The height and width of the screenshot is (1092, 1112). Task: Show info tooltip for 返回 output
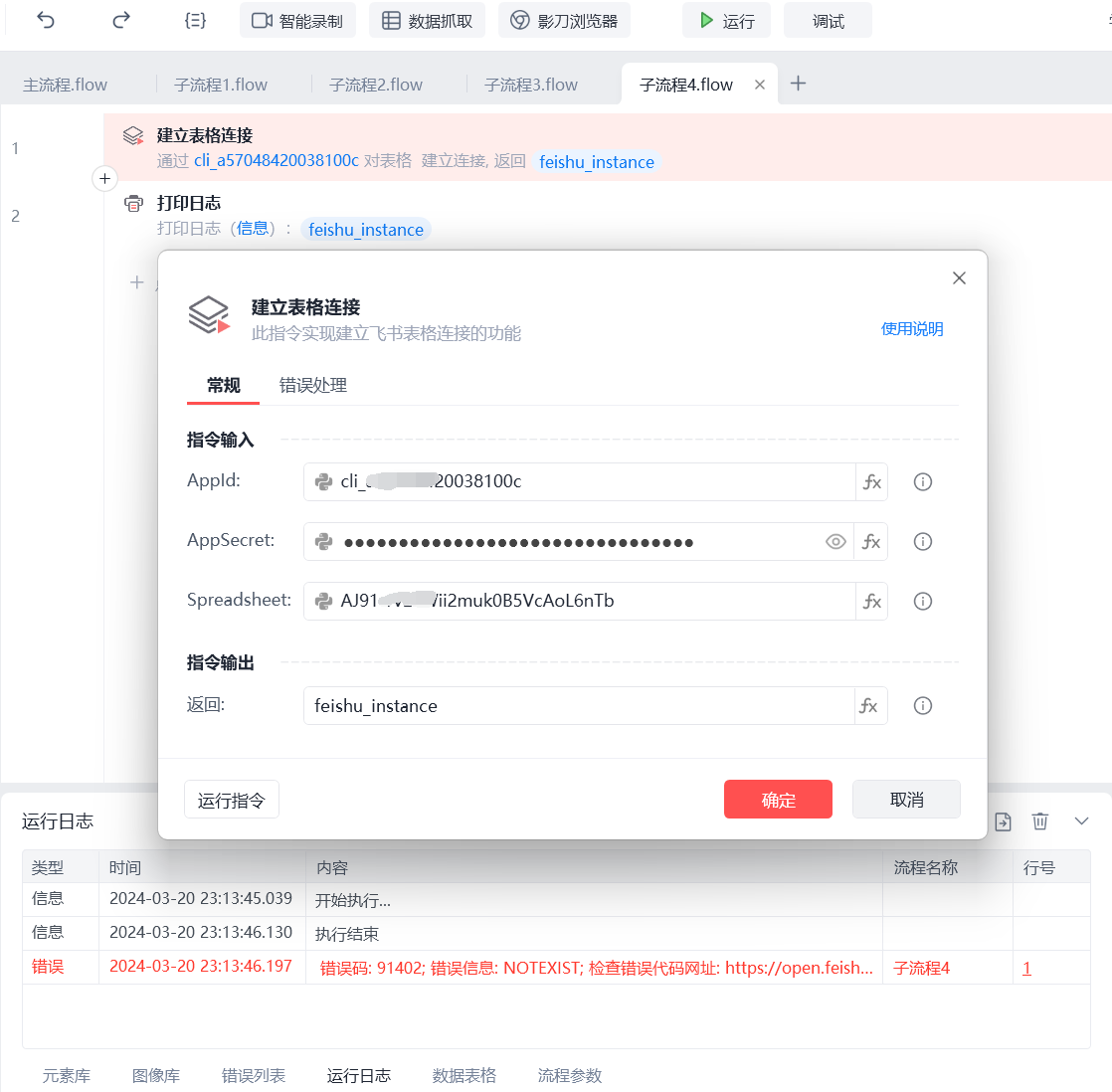923,705
